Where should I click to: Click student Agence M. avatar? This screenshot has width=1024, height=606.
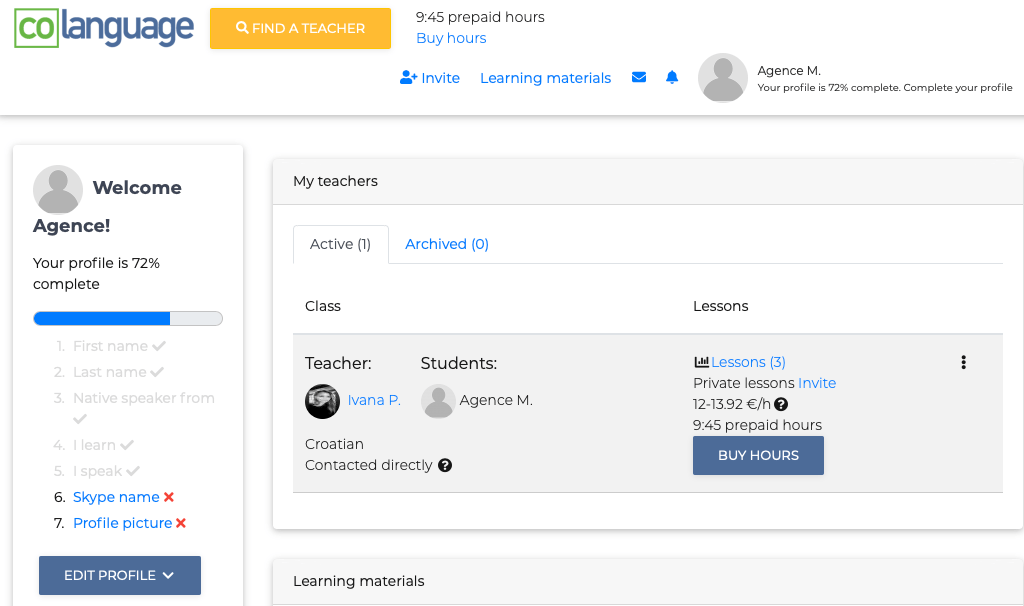click(438, 401)
